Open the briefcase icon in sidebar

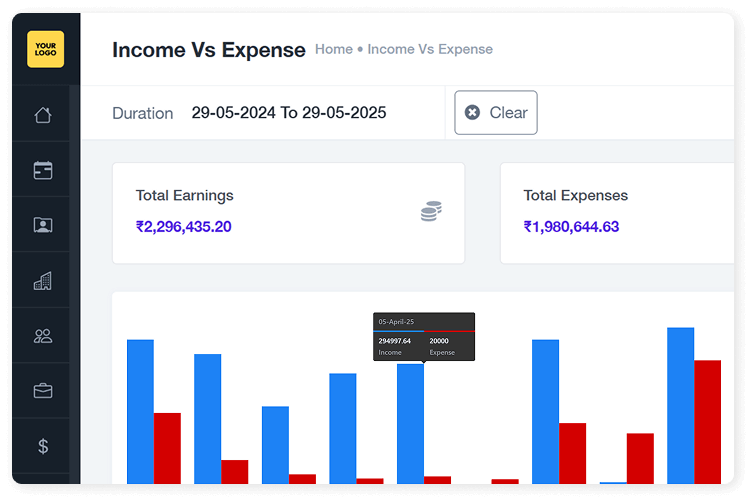coord(43,391)
